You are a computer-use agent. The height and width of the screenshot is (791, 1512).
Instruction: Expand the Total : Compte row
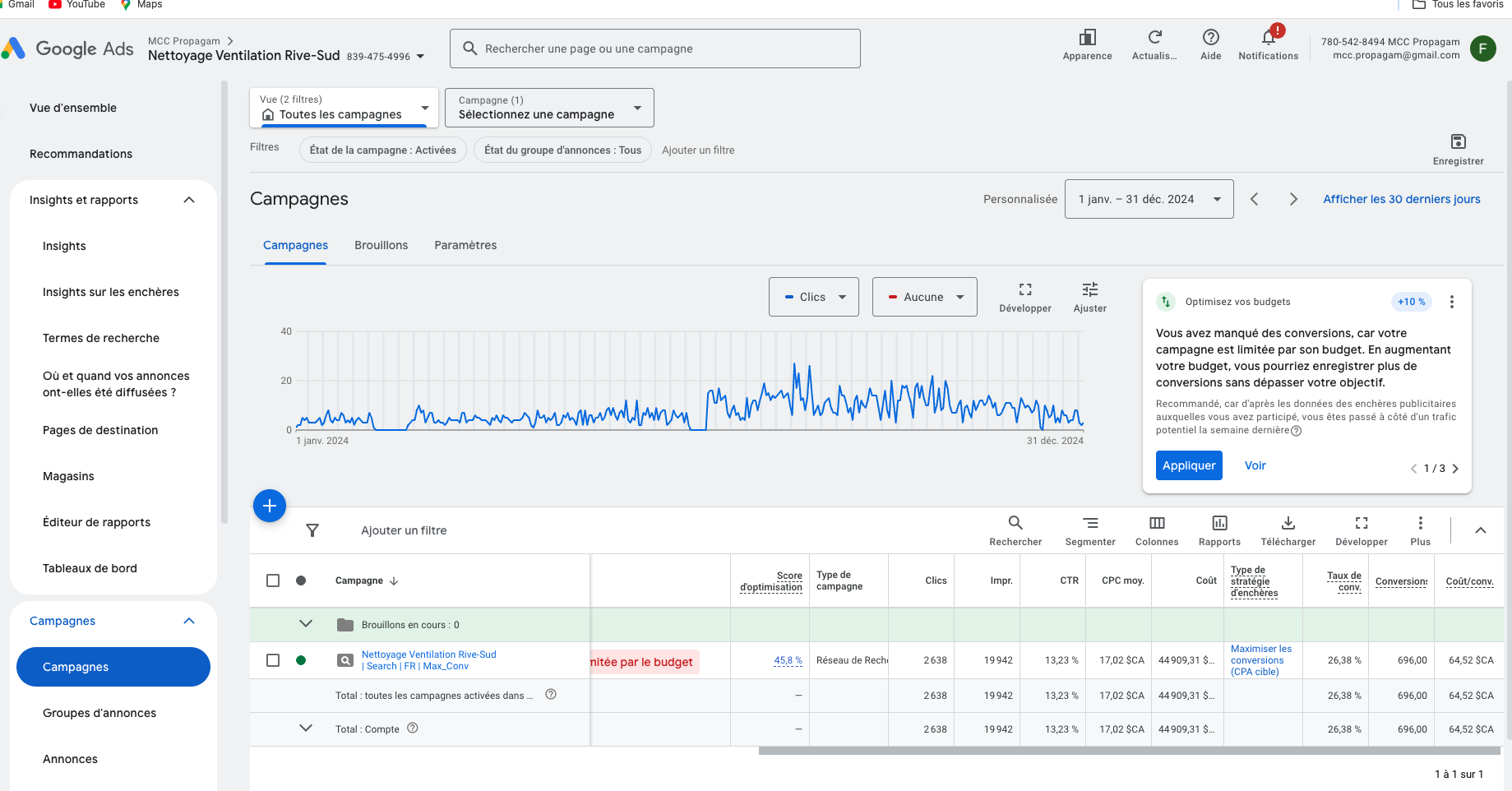coord(306,729)
